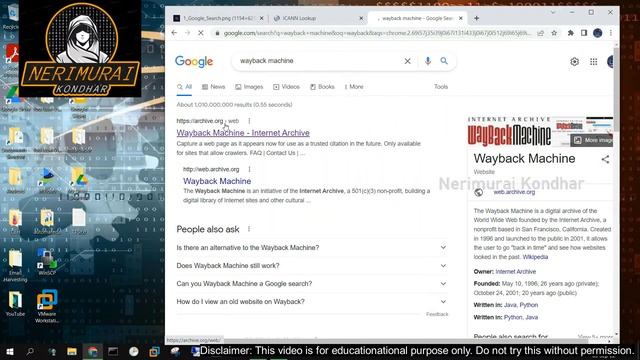Switch to the Images results tab
This screenshot has height=360, width=640.
click(x=249, y=87)
